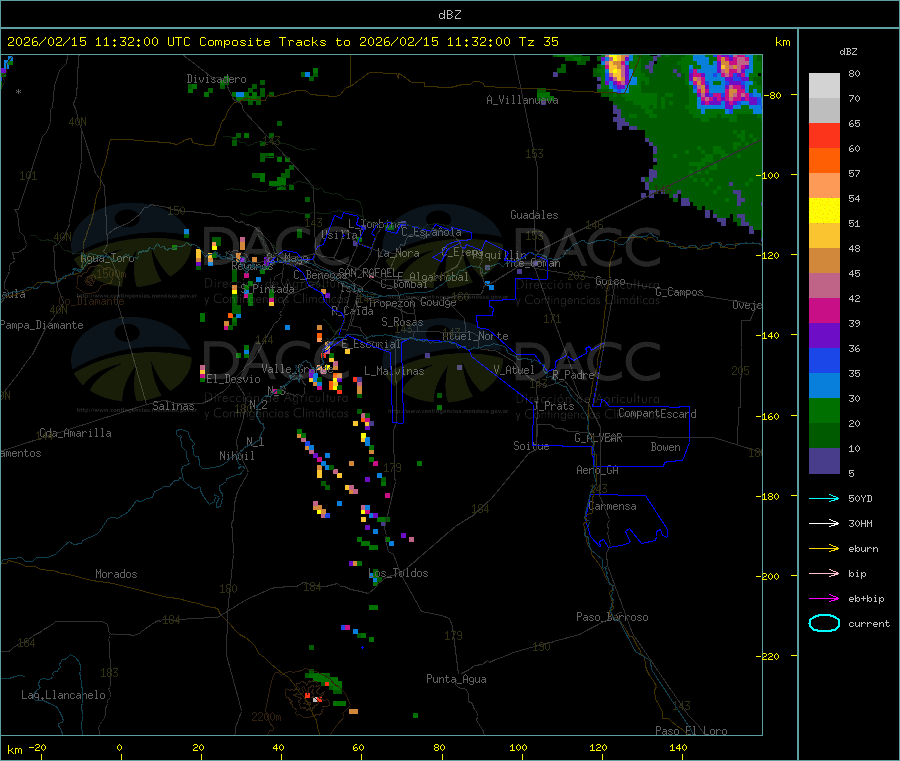Click the Lag.Llancanelo label

tap(63, 695)
